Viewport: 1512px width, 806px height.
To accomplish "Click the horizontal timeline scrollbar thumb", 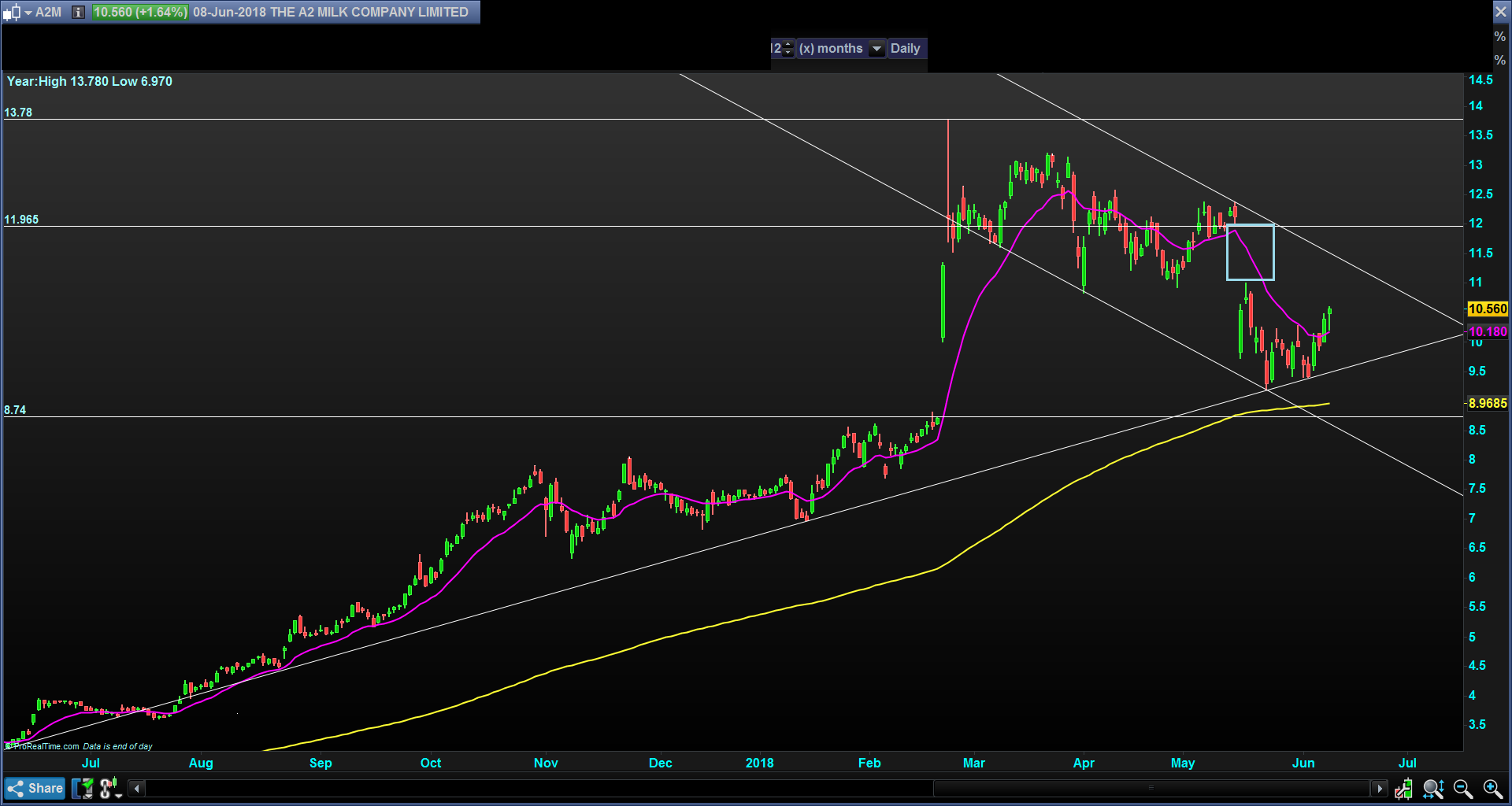I will (x=1151, y=788).
